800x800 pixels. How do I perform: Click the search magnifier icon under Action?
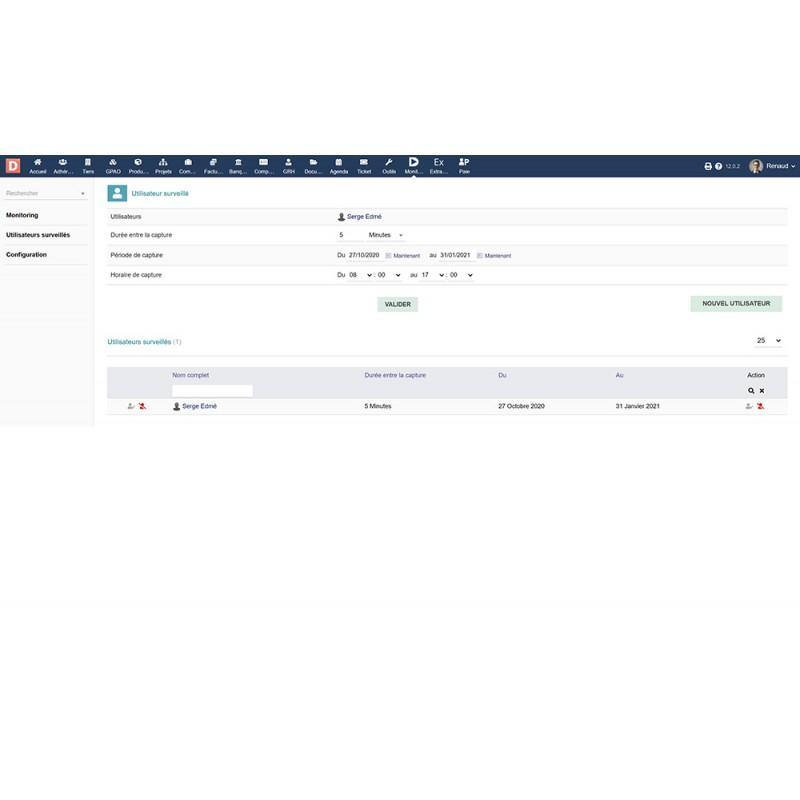point(751,390)
